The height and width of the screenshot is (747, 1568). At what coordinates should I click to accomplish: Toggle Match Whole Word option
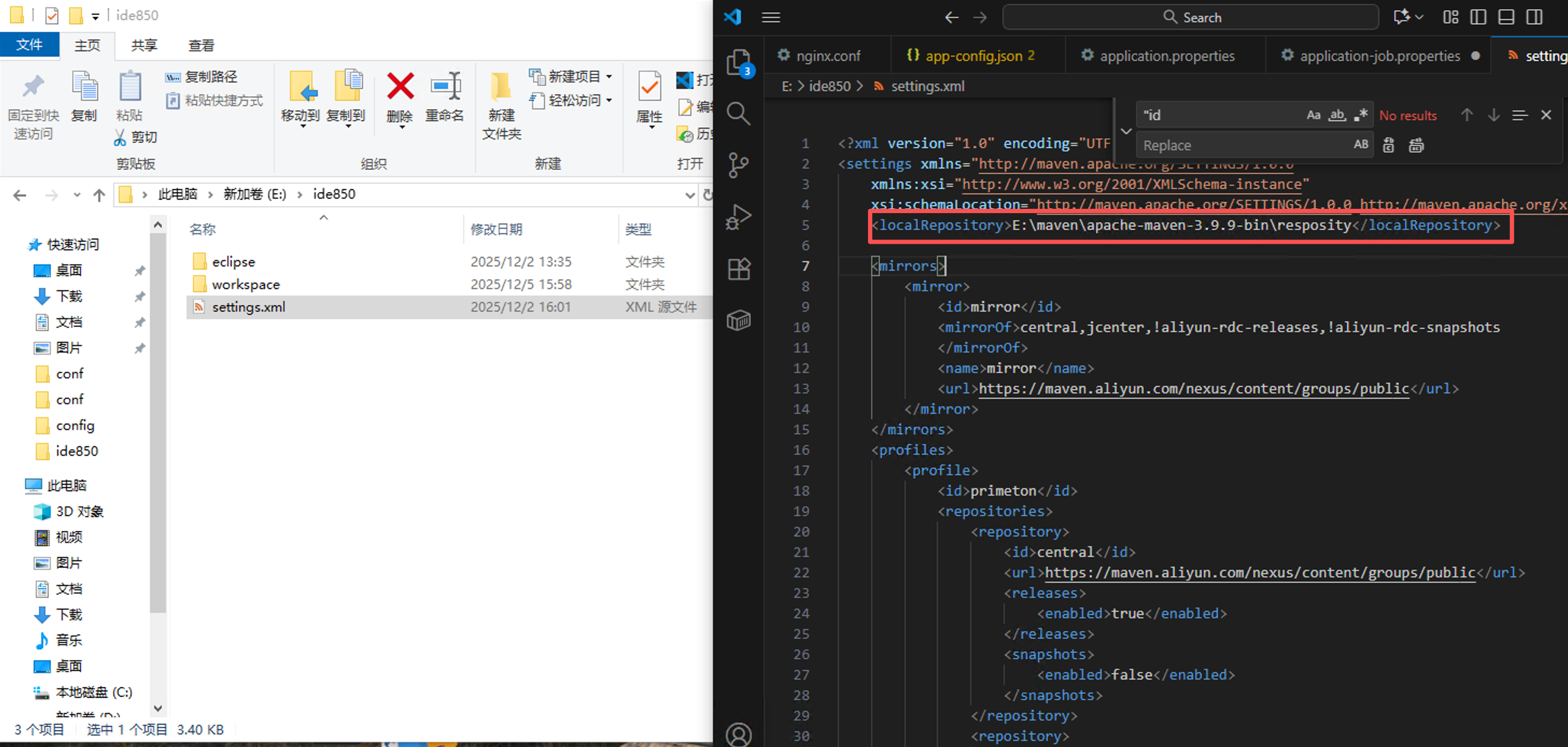pyautogui.click(x=1336, y=115)
